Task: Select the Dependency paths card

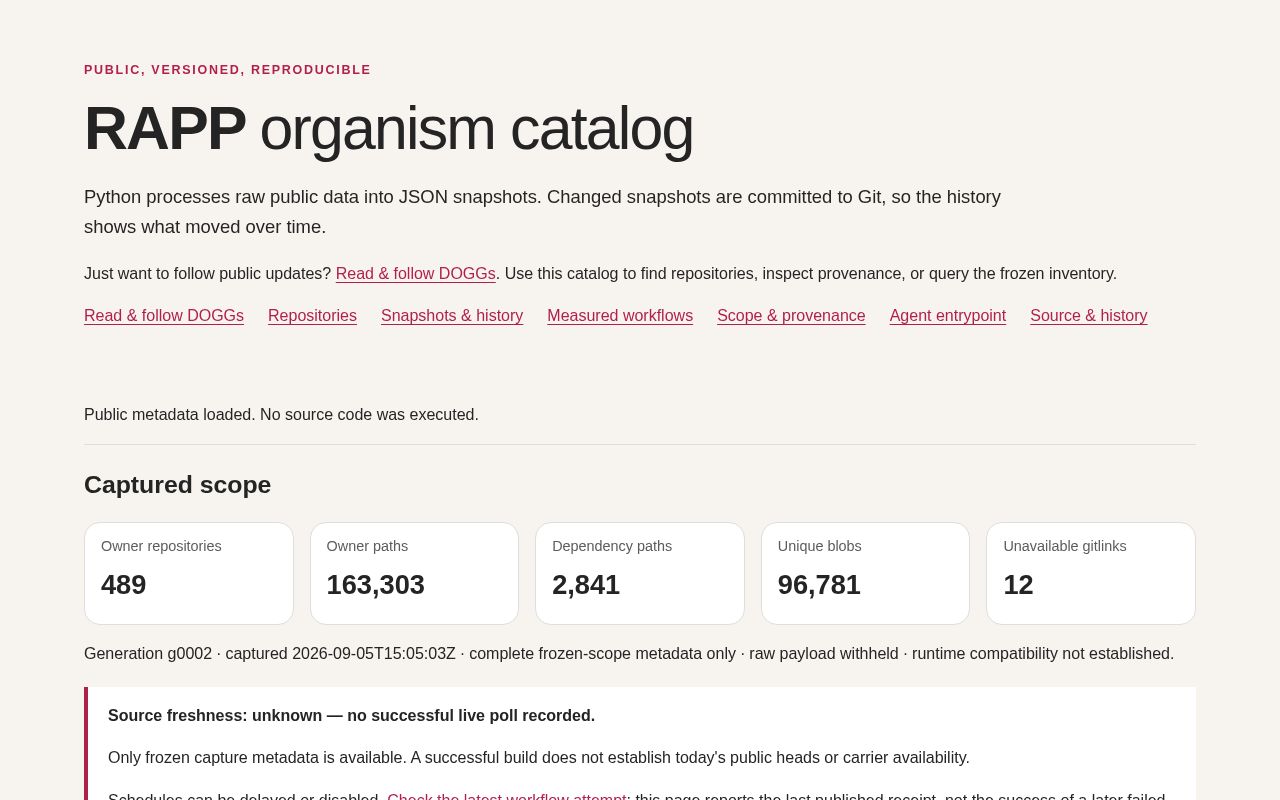Action: click(x=640, y=574)
